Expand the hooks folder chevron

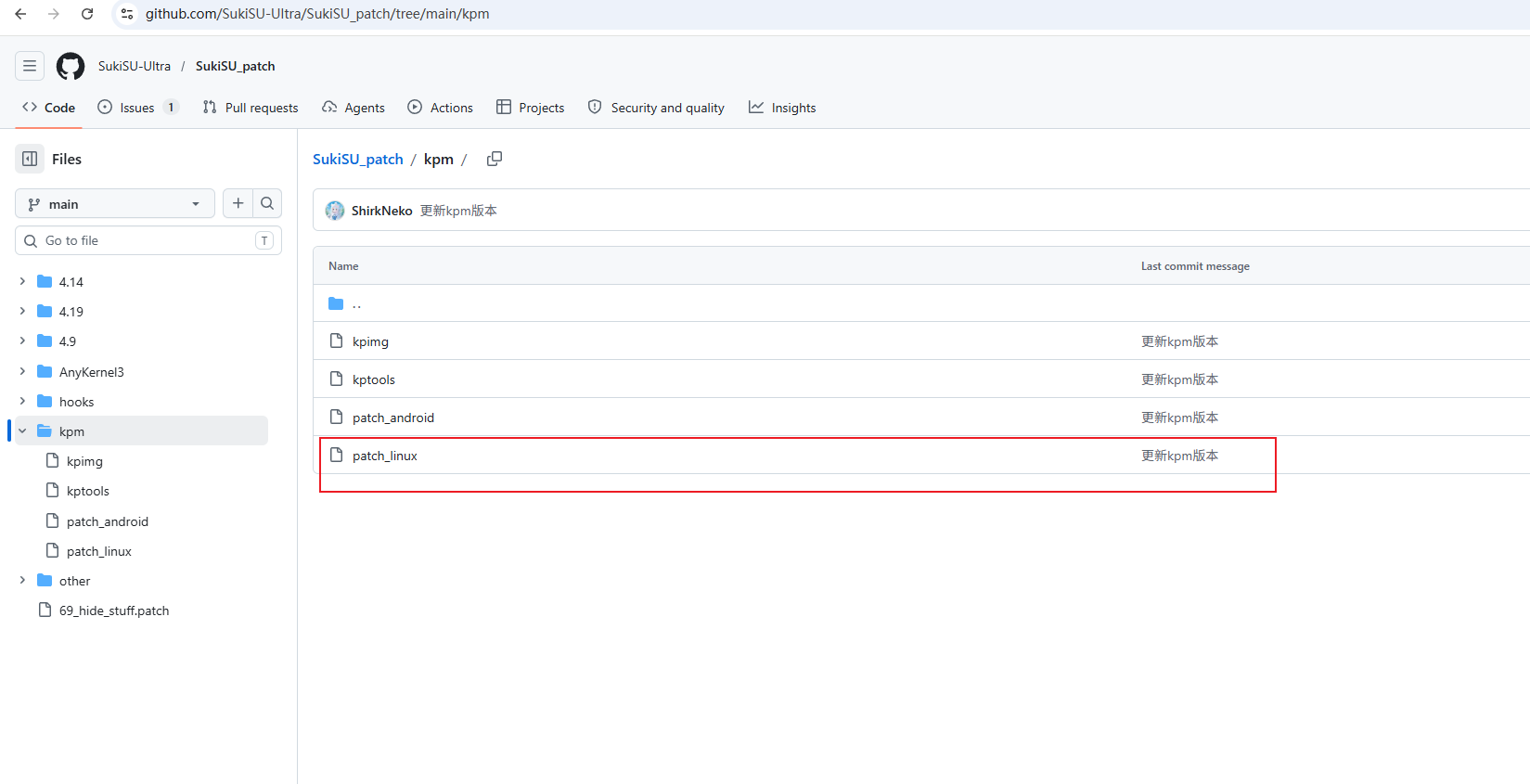(x=22, y=401)
